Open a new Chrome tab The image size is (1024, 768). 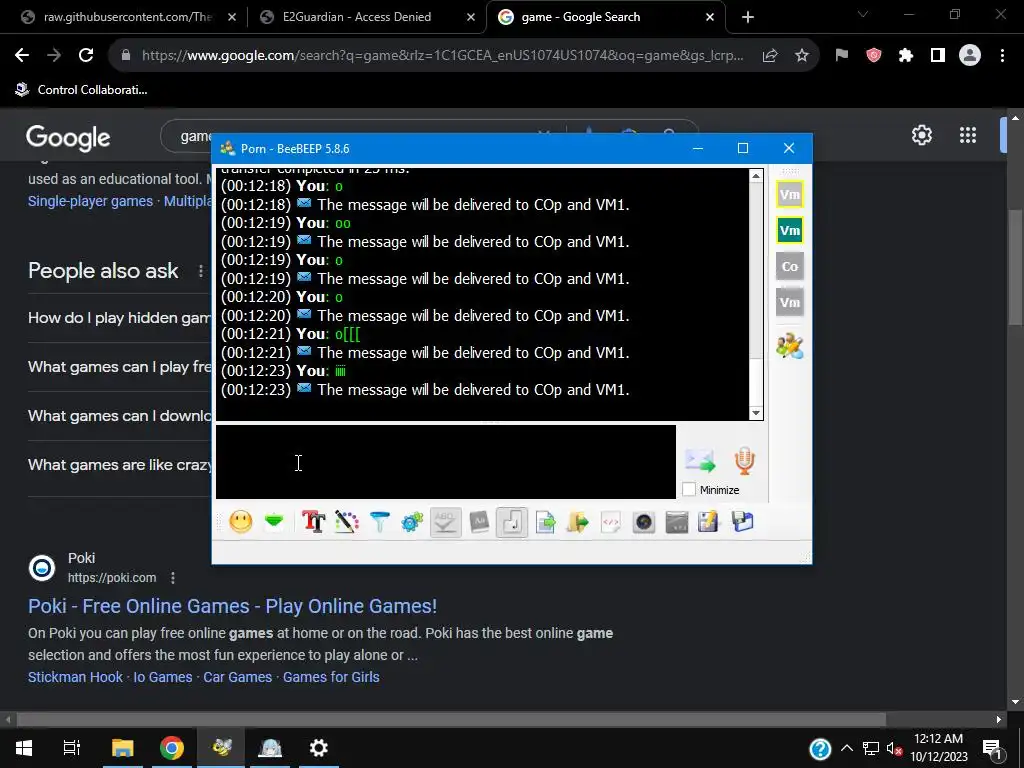(x=748, y=17)
